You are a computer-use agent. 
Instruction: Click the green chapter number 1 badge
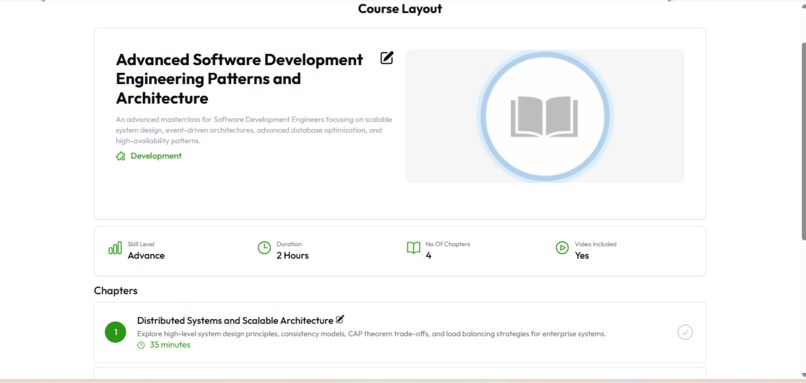(x=116, y=332)
